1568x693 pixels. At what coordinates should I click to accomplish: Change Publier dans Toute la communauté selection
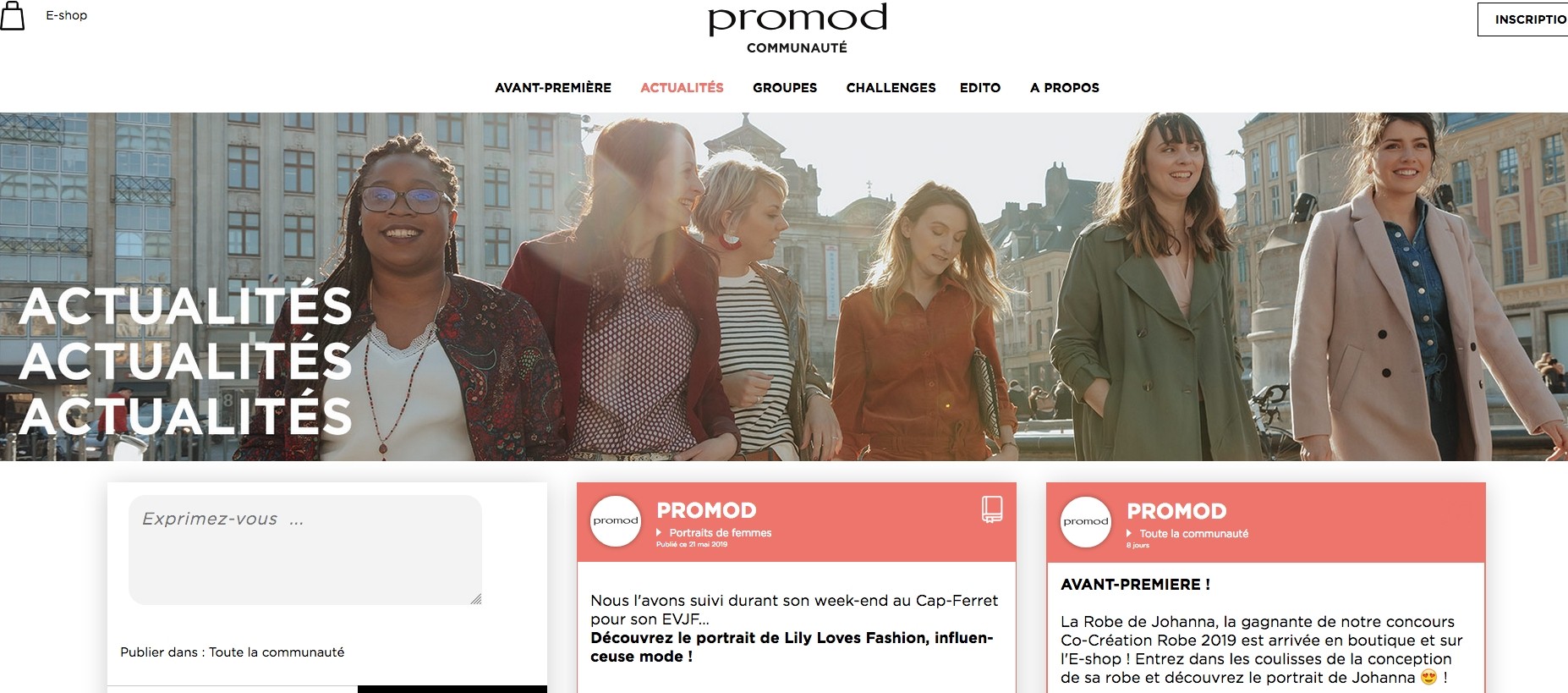(x=233, y=652)
